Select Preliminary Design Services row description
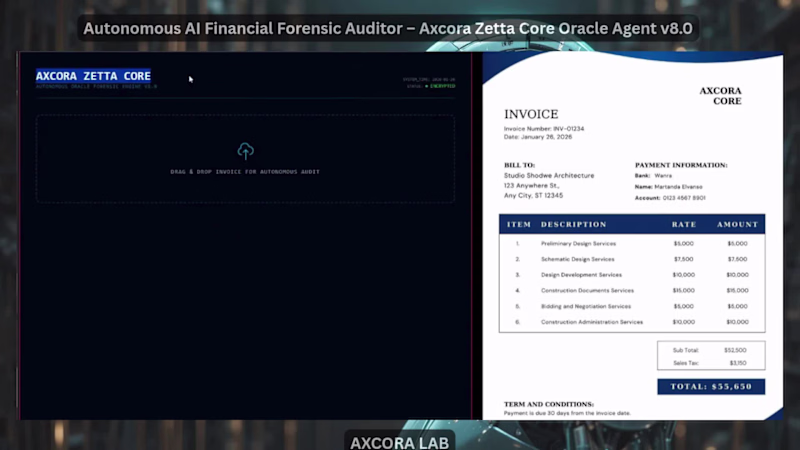 (x=579, y=244)
